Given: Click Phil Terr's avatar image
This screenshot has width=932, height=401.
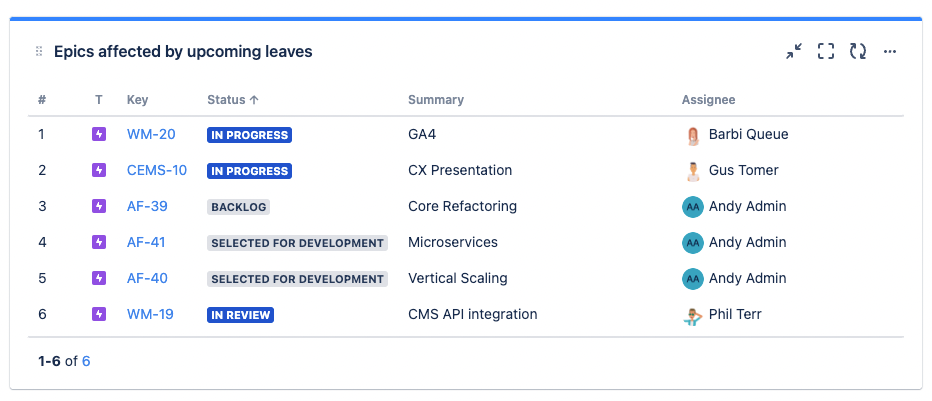Looking at the screenshot, I should pyautogui.click(x=692, y=314).
